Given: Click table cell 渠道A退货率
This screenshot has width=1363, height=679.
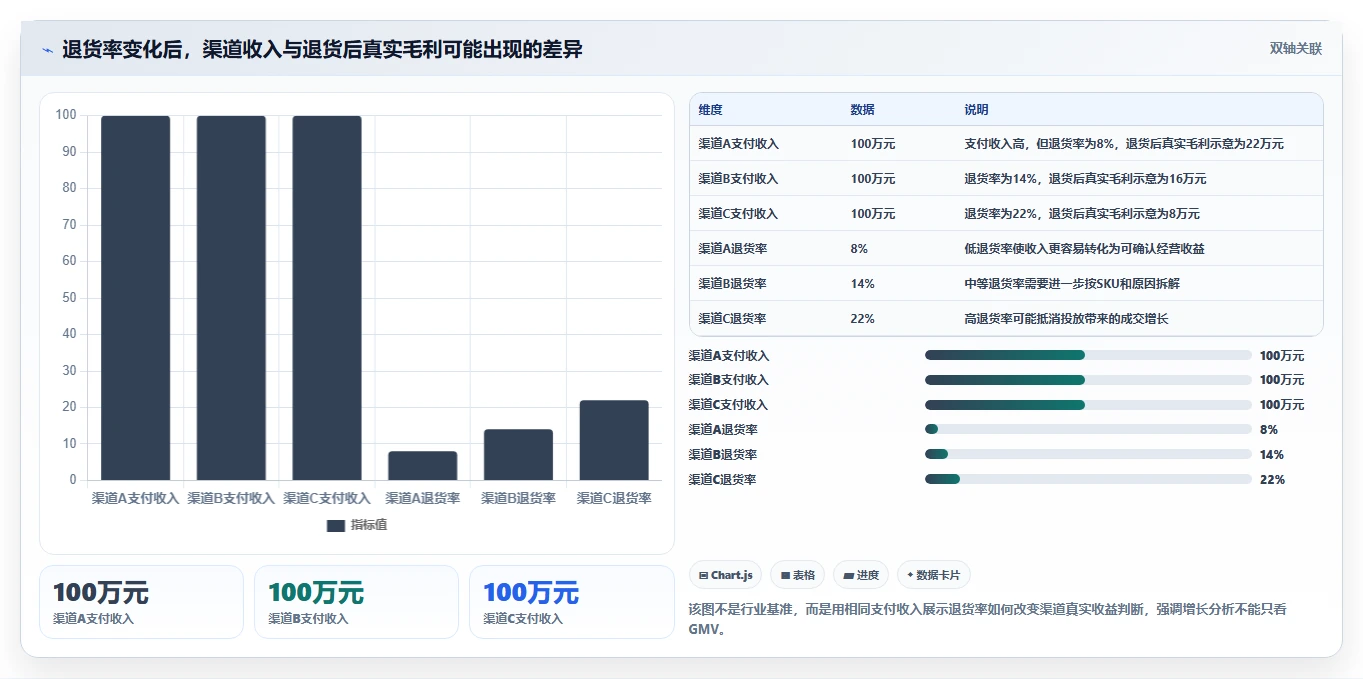Looking at the screenshot, I should click(733, 249).
